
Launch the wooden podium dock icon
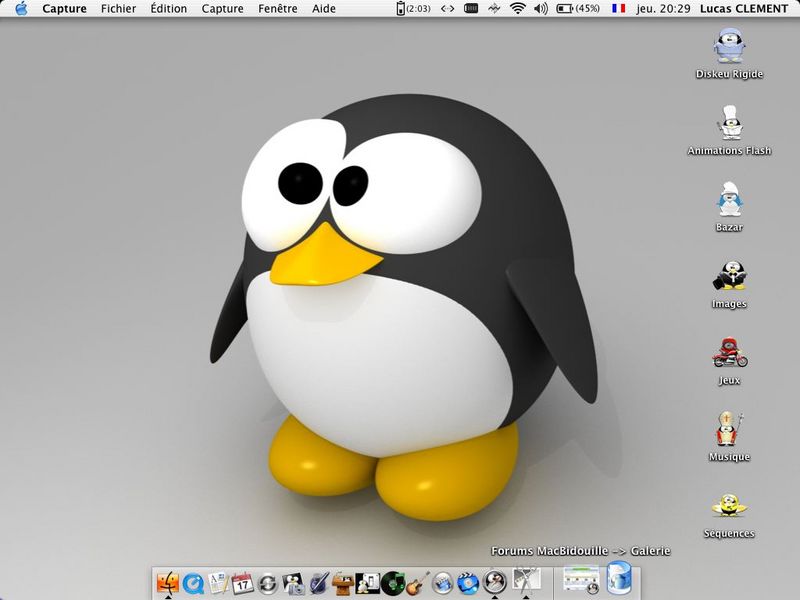[342, 583]
